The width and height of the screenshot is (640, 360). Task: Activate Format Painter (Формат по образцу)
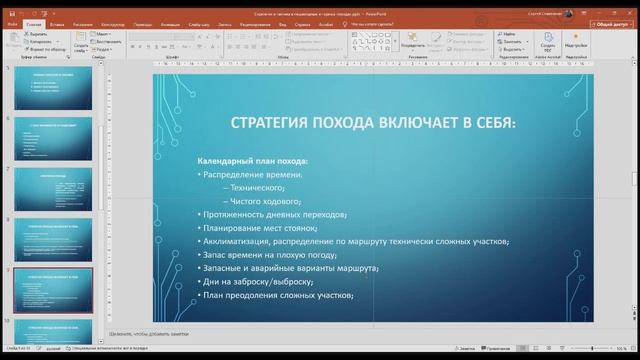pyautogui.click(x=44, y=49)
